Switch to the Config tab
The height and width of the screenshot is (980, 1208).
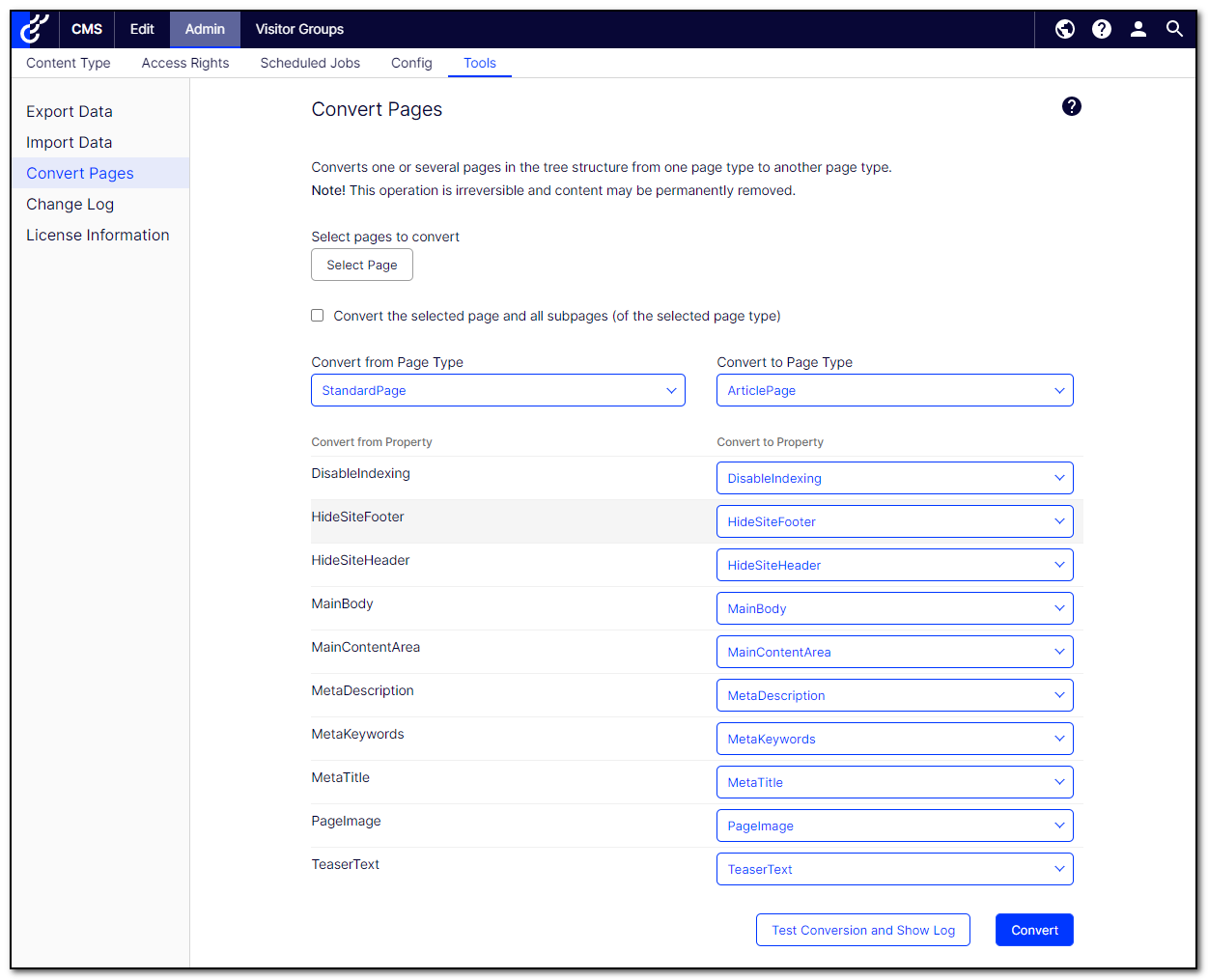[x=411, y=63]
